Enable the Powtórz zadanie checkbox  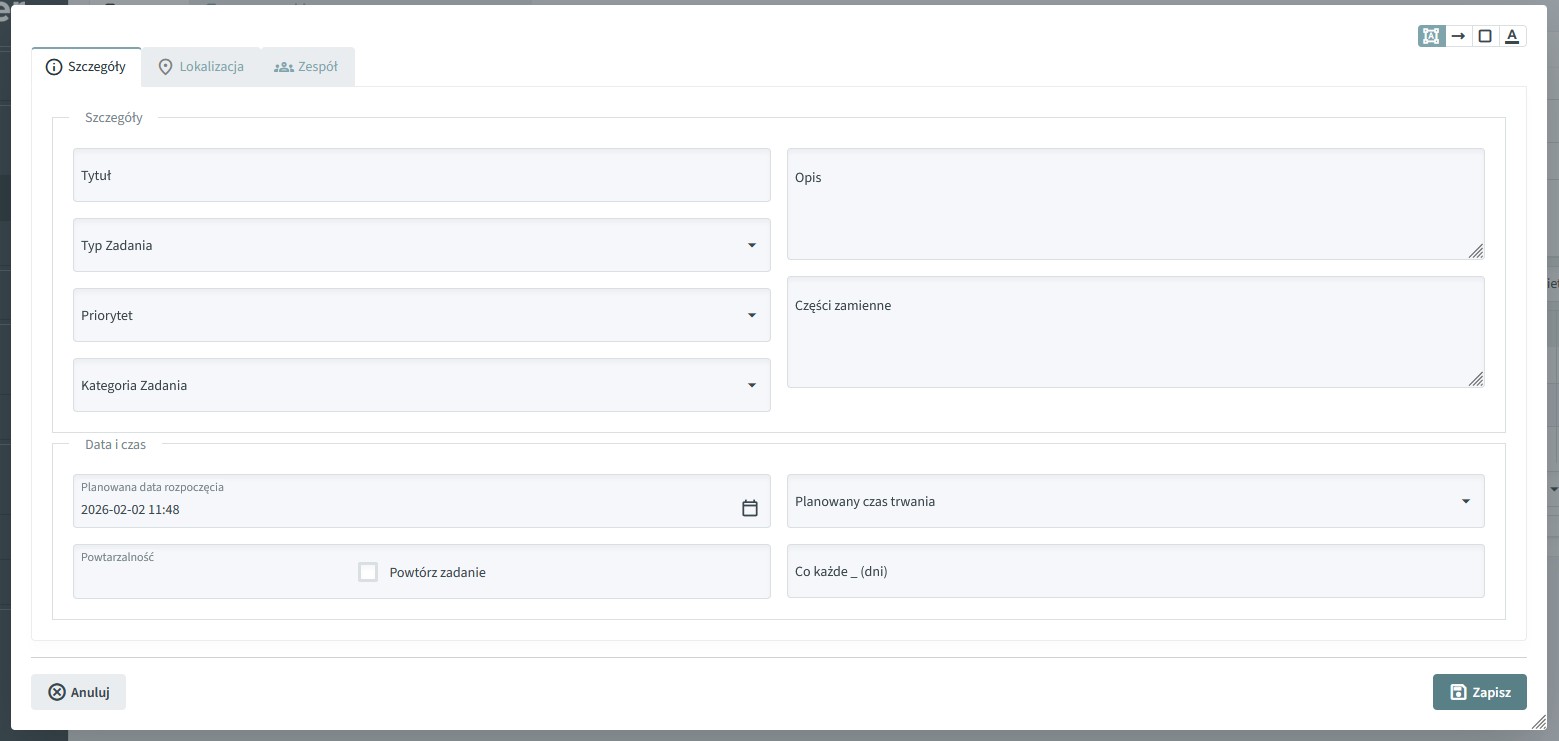point(368,572)
